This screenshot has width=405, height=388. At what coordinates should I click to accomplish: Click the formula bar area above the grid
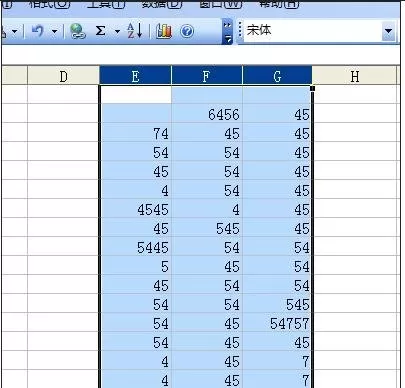point(201,55)
